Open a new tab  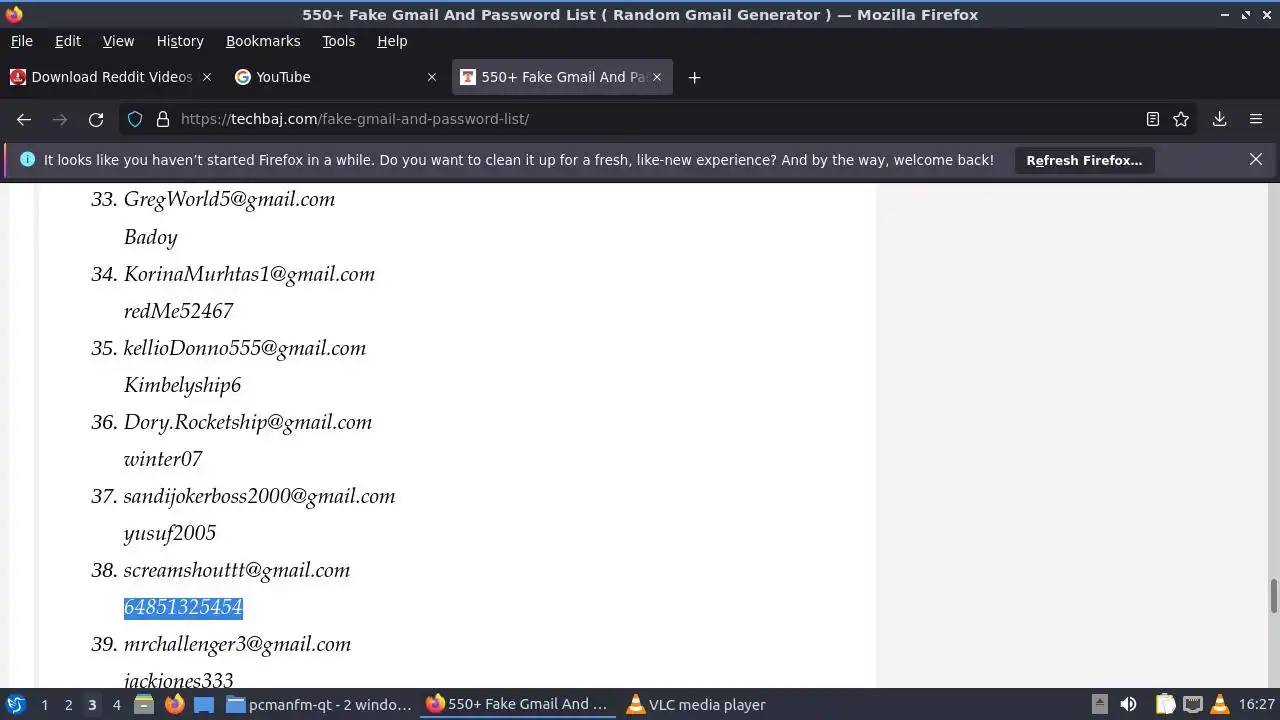[x=694, y=77]
